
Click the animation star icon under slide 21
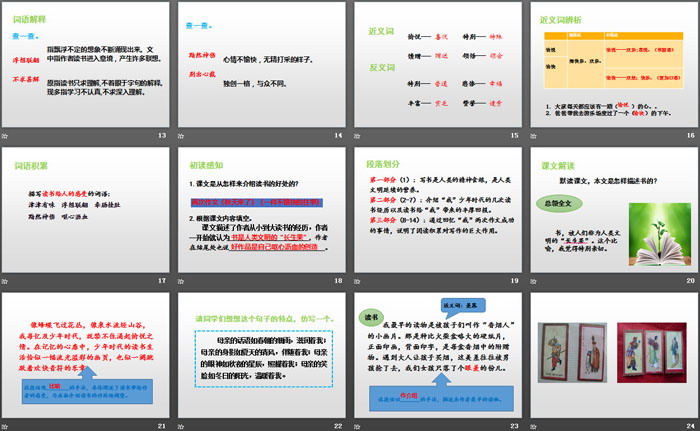pyautogui.click(x=5, y=427)
